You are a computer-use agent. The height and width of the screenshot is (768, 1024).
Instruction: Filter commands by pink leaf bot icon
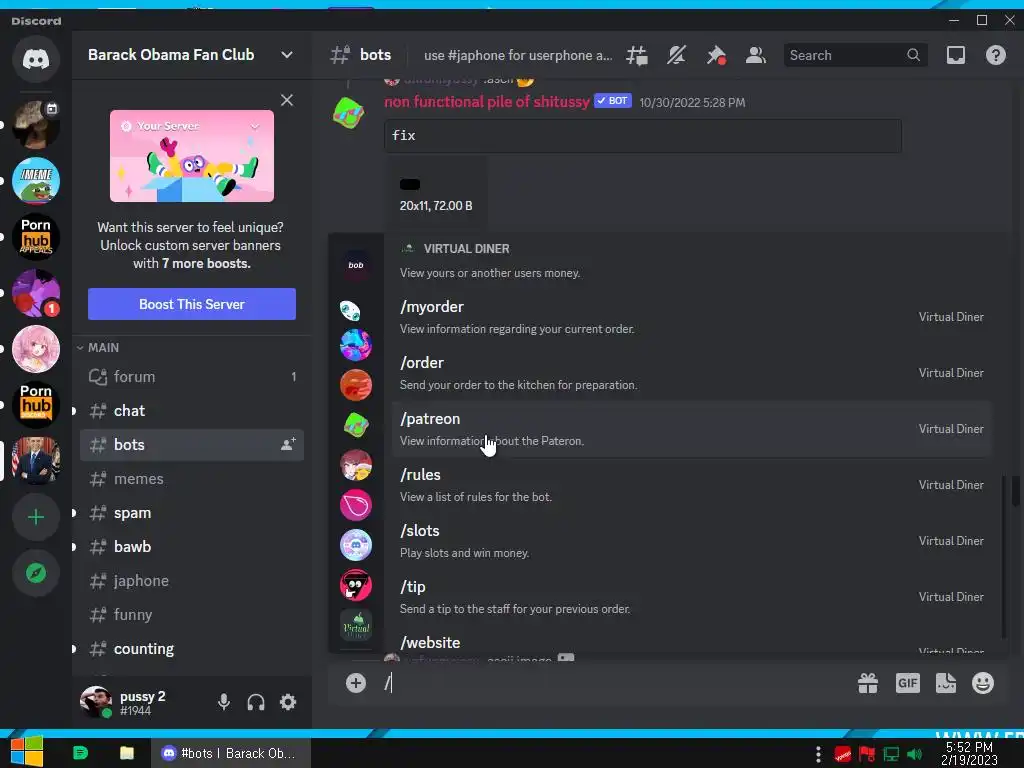356,505
